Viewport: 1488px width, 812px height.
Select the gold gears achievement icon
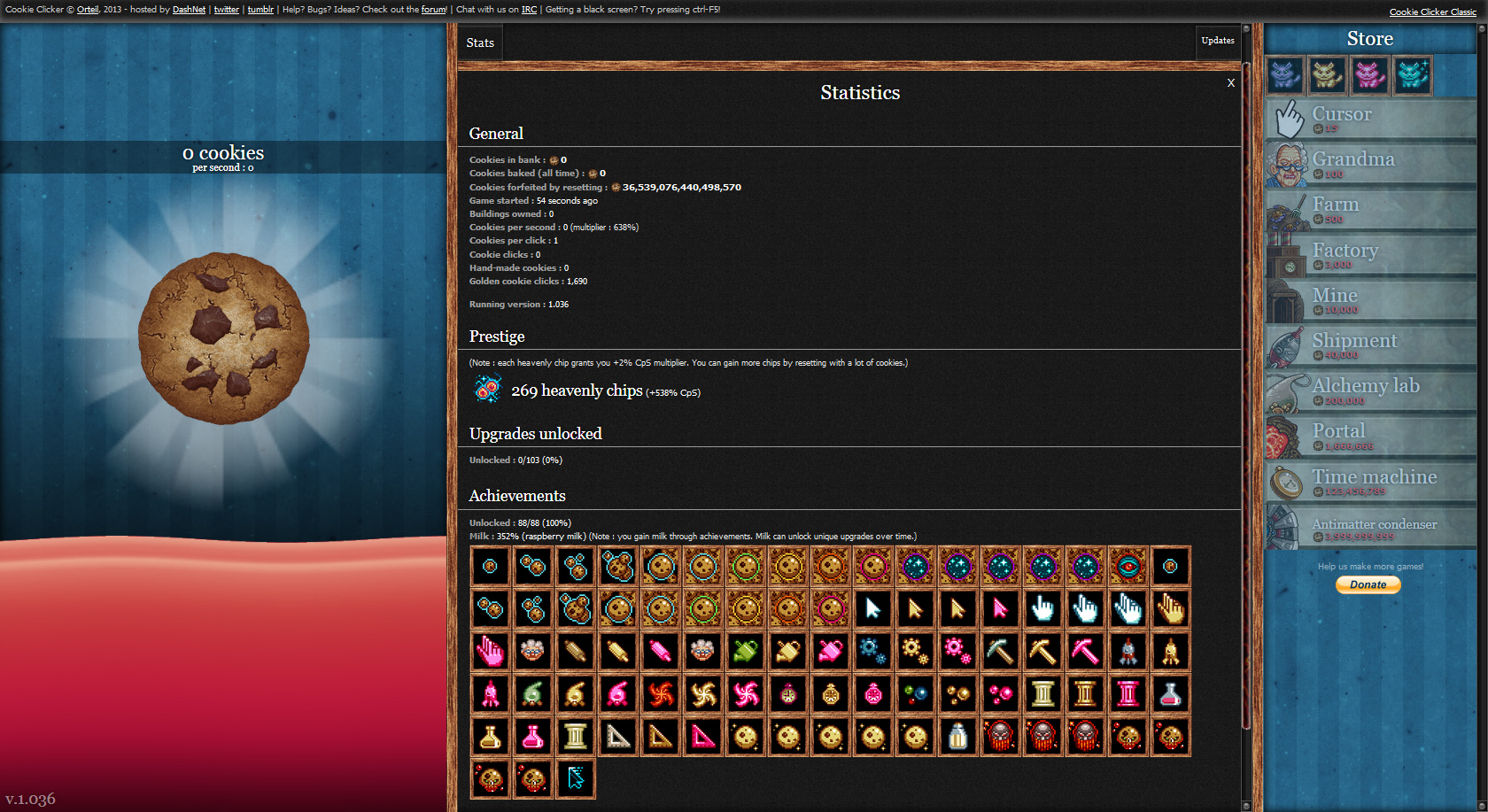[916, 651]
